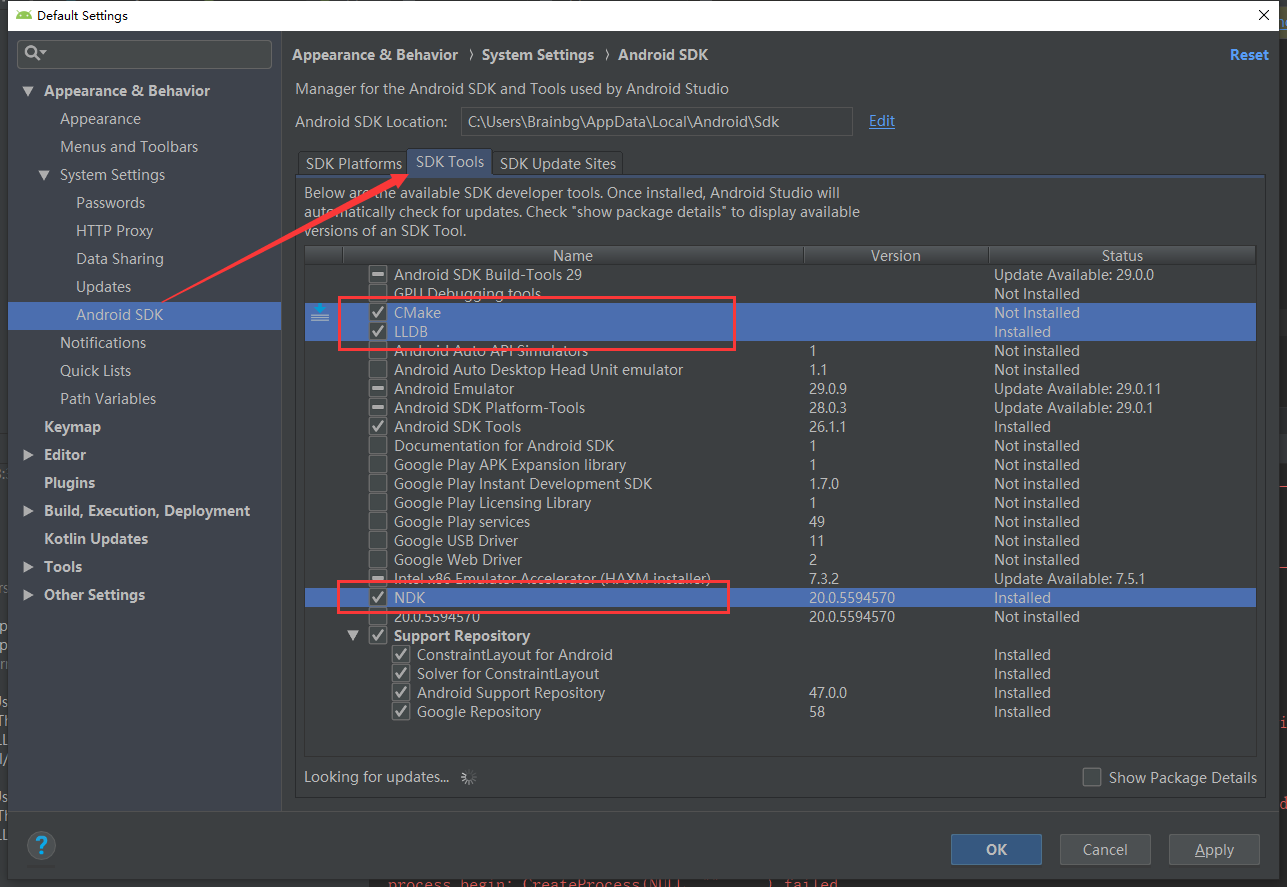
Task: Expand Build, Execution, Deployment node
Action: [28, 511]
